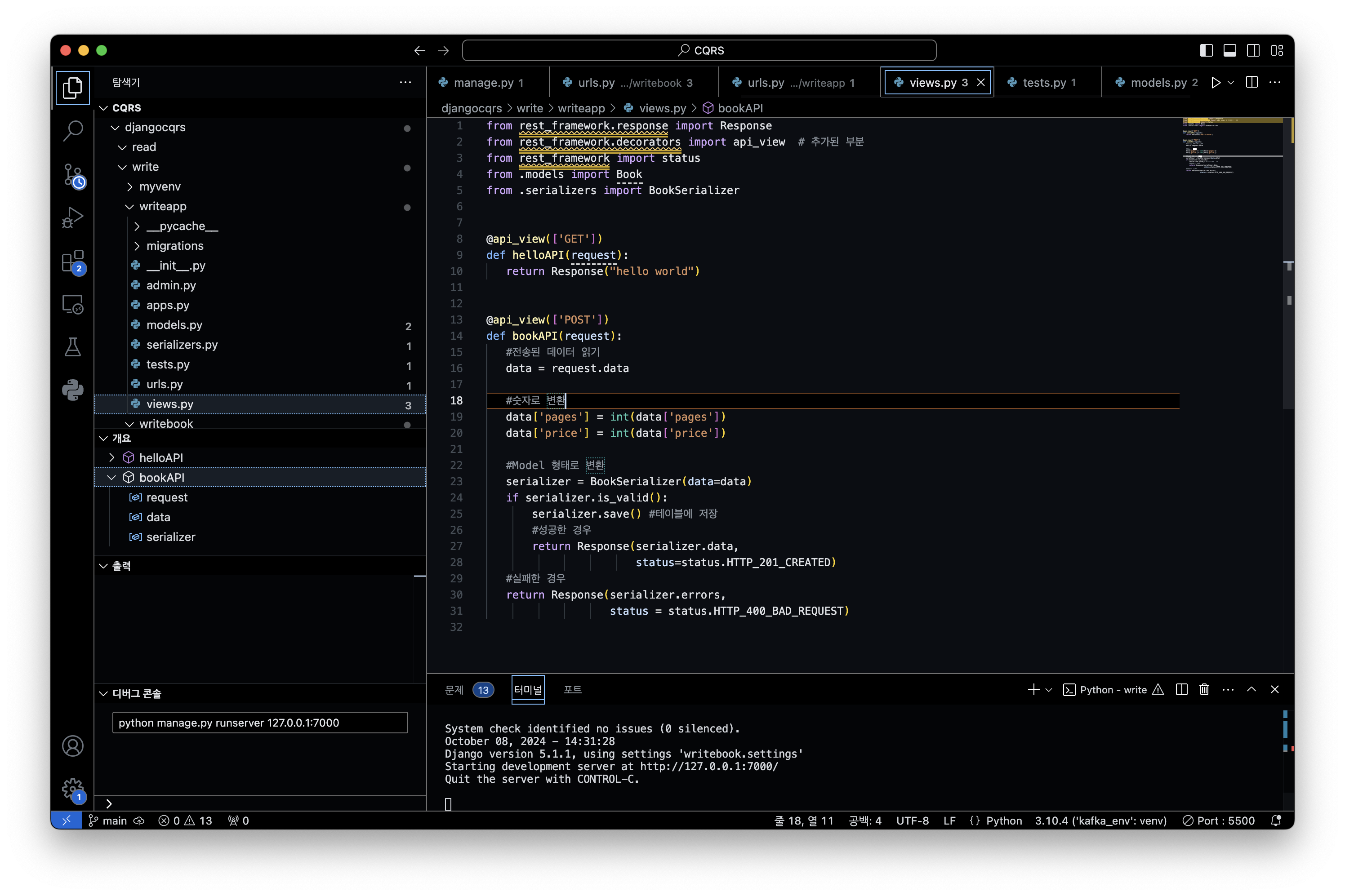The image size is (1345, 896).
Task: Open the Testing flask view
Action: tap(72, 347)
